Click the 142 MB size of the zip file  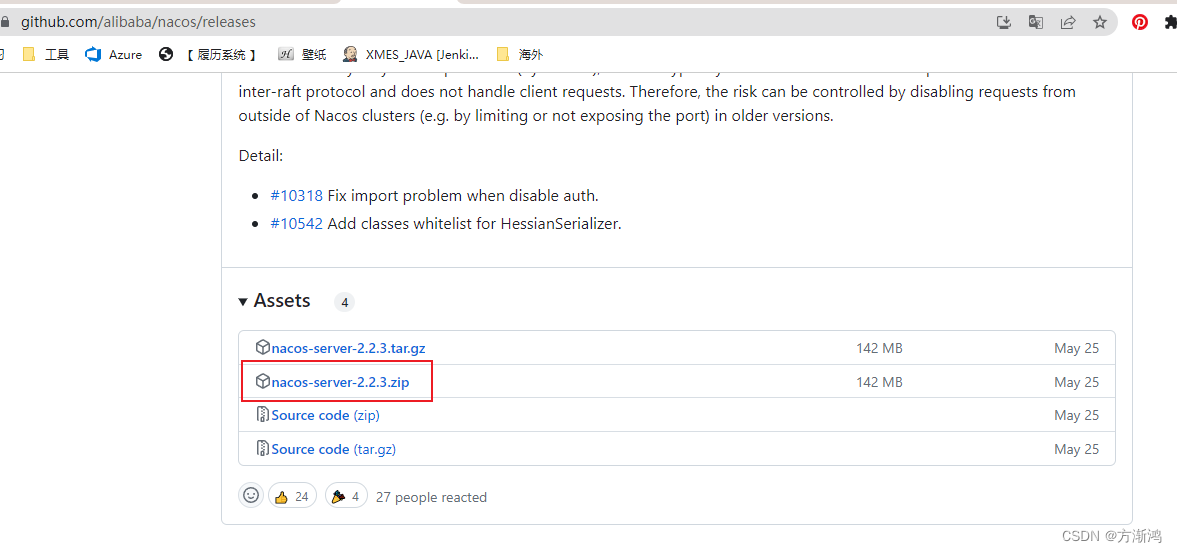click(879, 382)
